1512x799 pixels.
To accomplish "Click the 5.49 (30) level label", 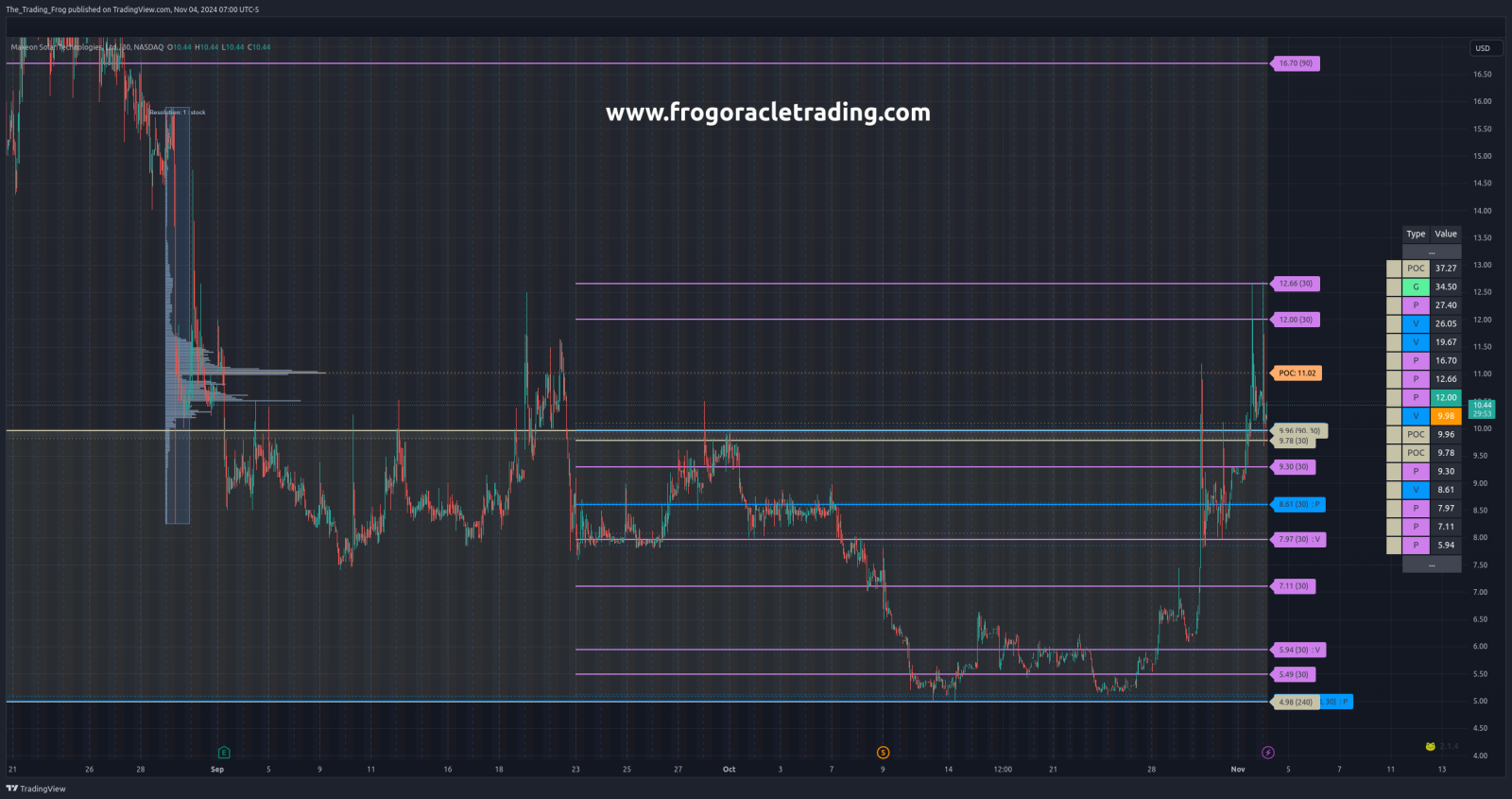I will coord(1294,674).
